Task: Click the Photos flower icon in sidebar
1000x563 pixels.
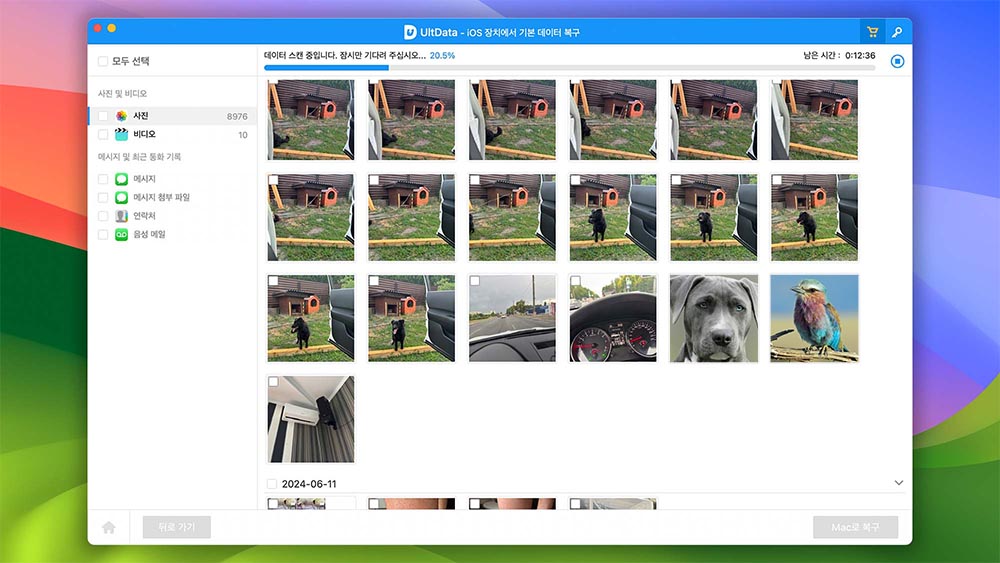Action: tap(121, 116)
